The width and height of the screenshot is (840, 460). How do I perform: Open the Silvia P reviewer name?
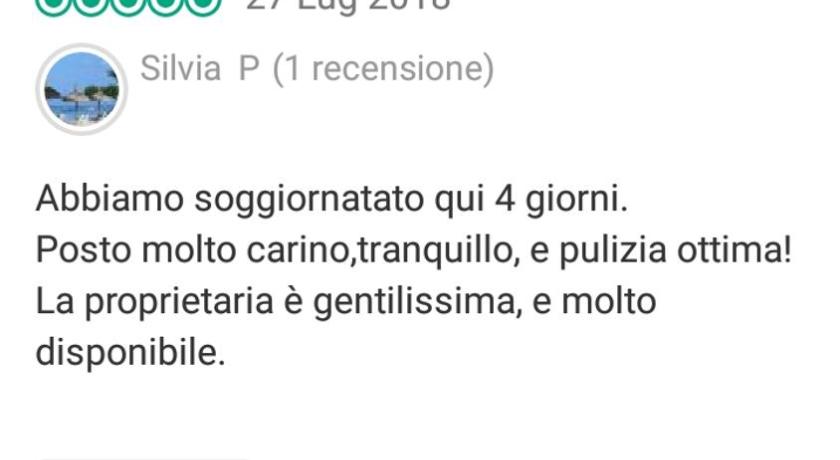click(x=200, y=69)
